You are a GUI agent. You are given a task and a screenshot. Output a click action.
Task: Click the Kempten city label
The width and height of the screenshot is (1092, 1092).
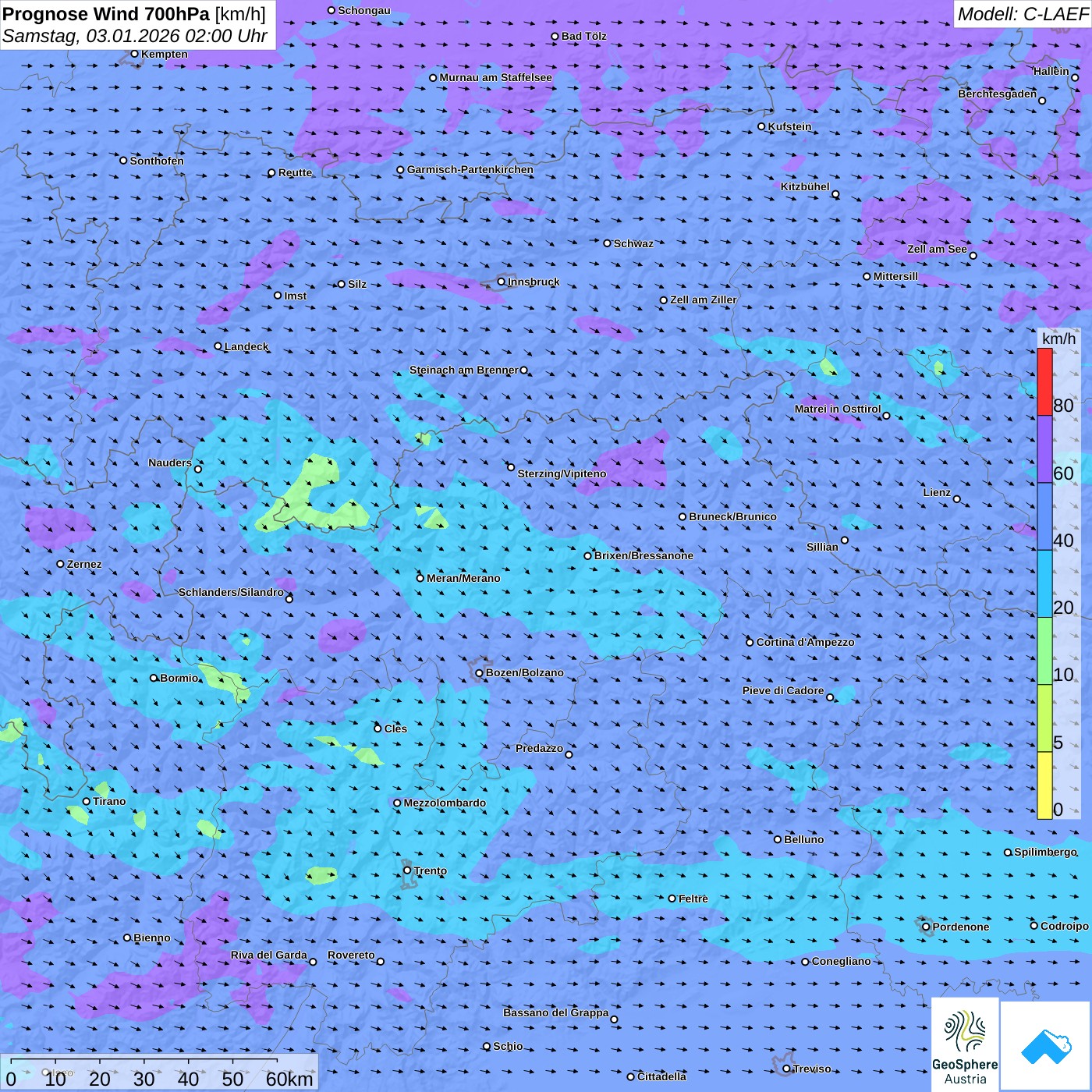tap(165, 54)
